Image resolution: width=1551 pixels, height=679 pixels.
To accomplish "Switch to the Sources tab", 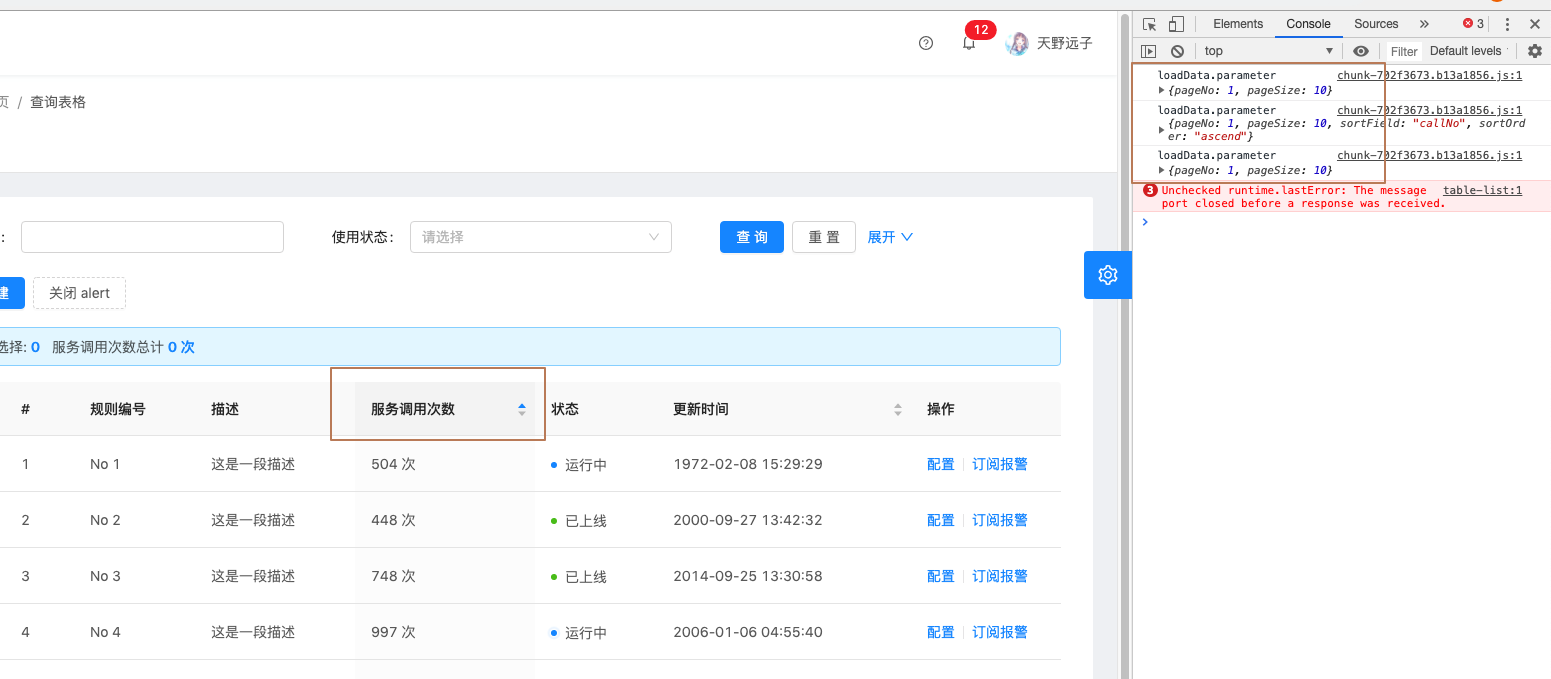I will click(x=1375, y=23).
